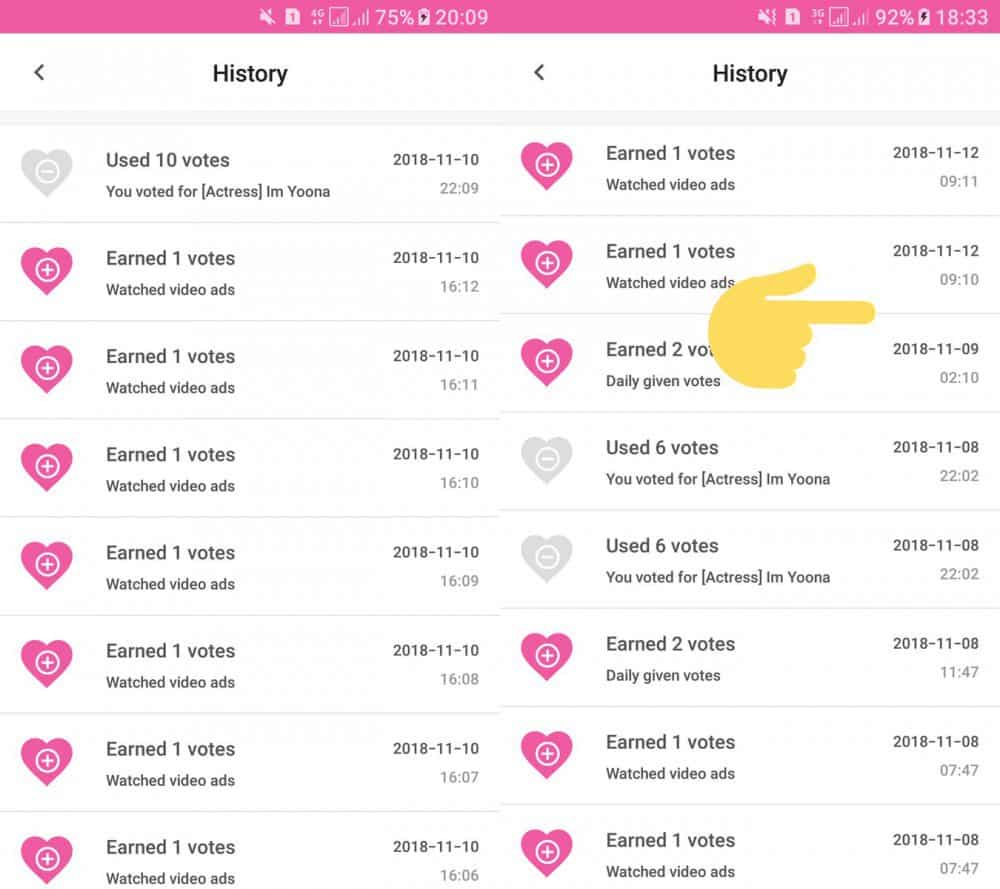The height and width of the screenshot is (889, 1000).
Task: Tap the back arrow on the right History screen
Action: pos(539,72)
